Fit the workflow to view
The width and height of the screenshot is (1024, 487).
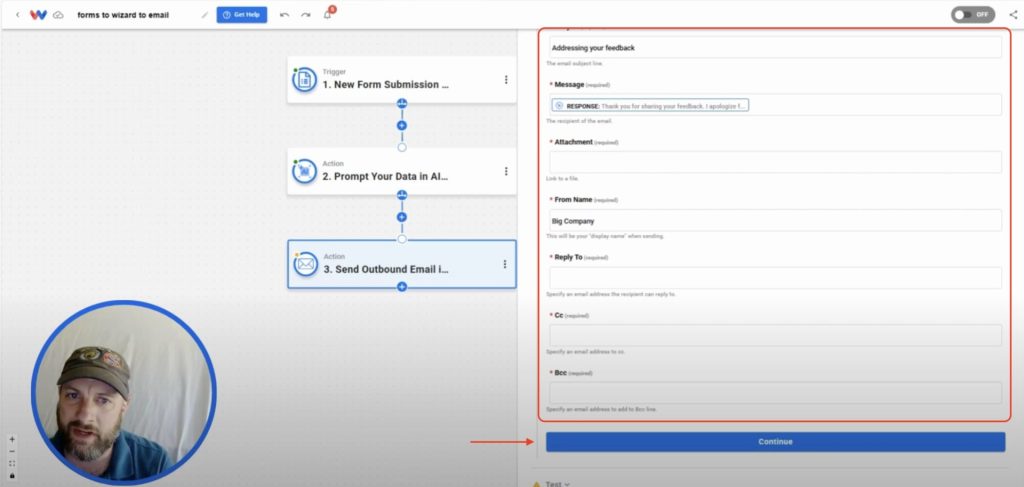pos(12,463)
